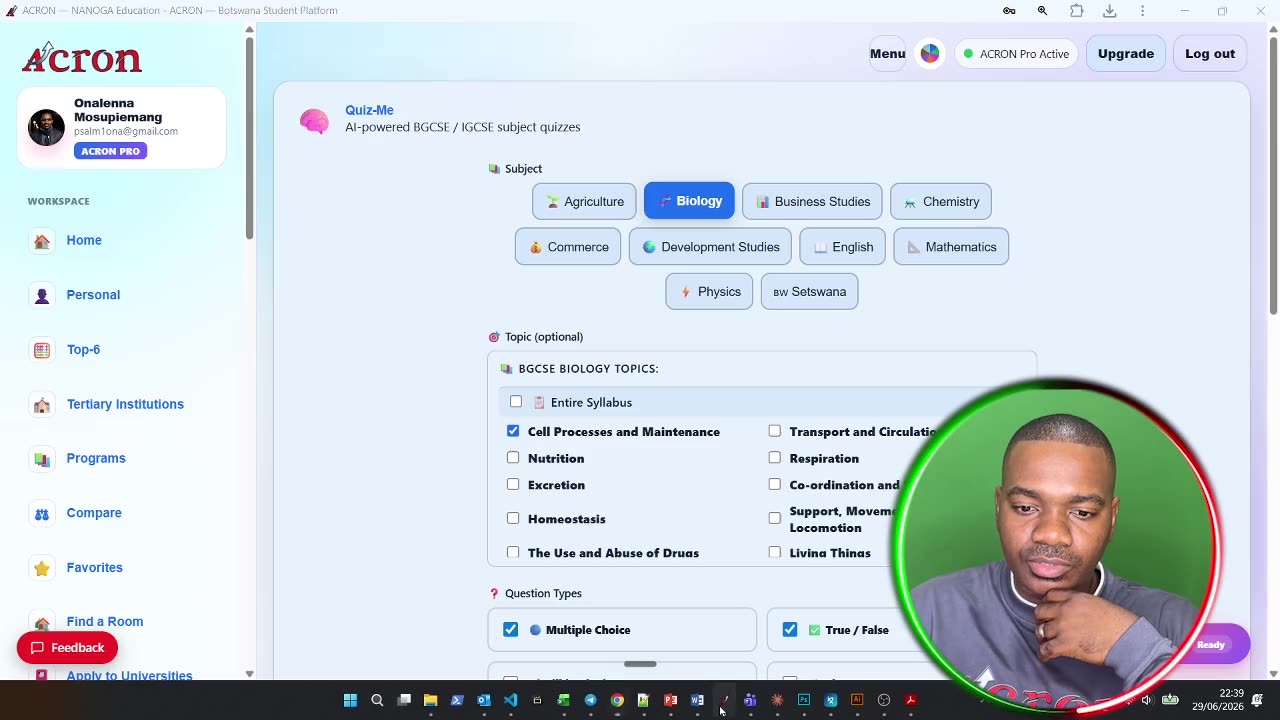The height and width of the screenshot is (720, 1280).
Task: Open File Explorer from the taskbar
Action: (430, 700)
